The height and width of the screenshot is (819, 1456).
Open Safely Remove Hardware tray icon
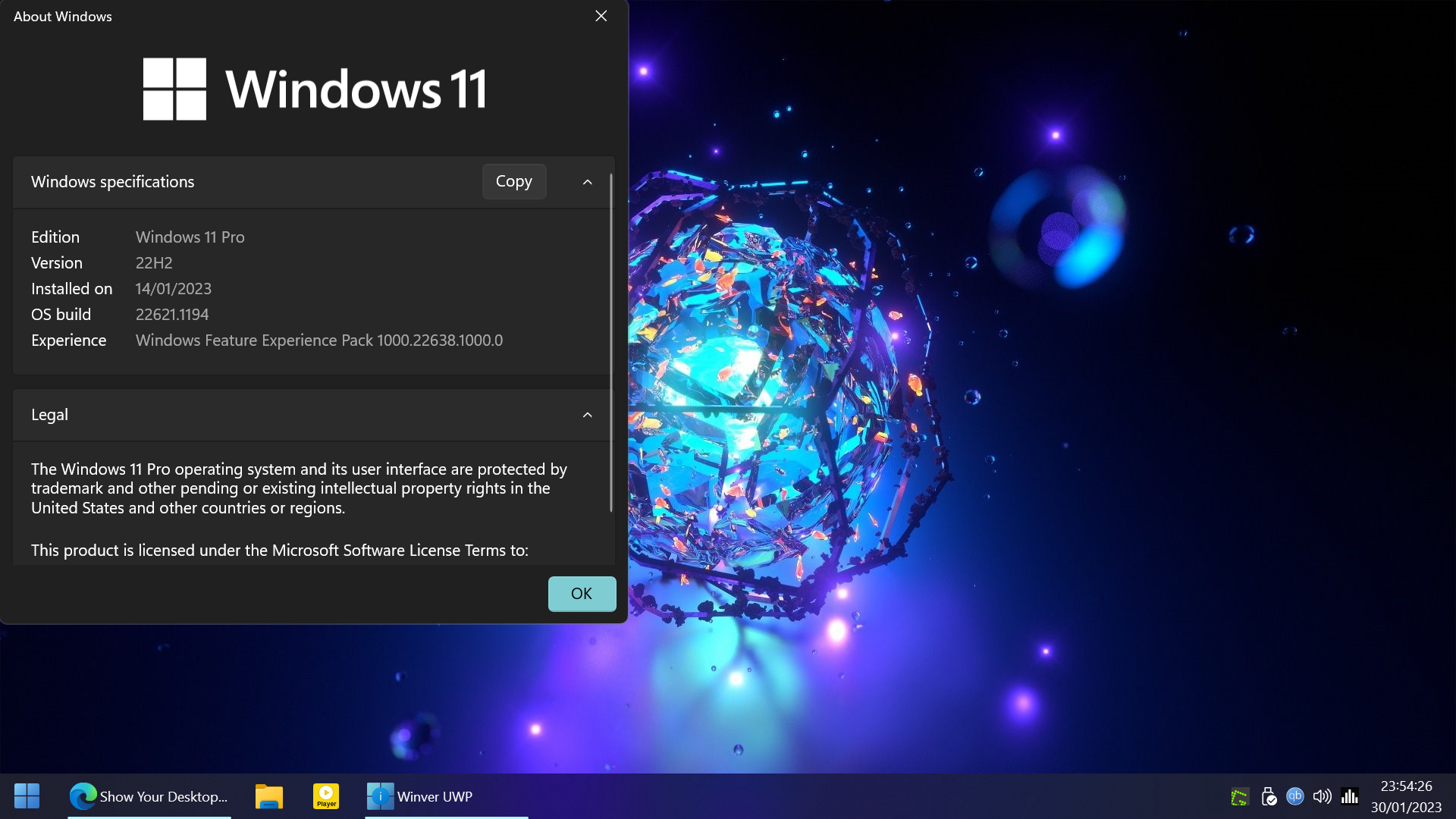pyautogui.click(x=1268, y=797)
